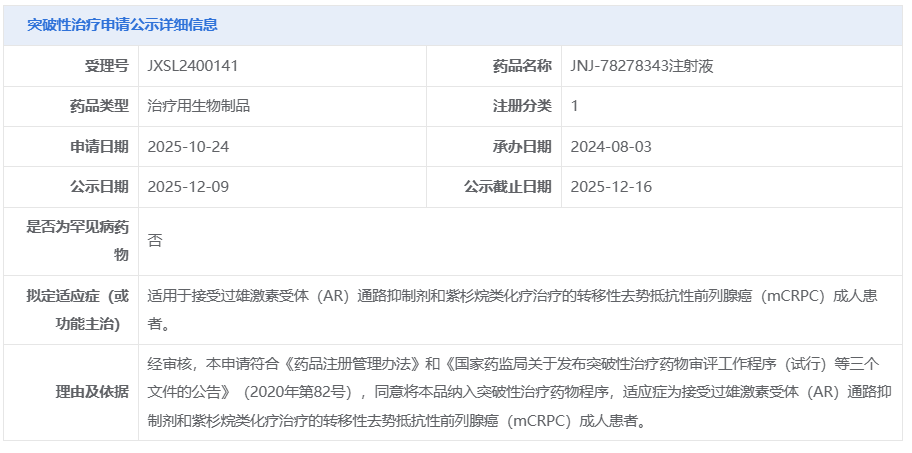The image size is (912, 453).
Task: Click the 突破性治疗申请公示详细信息 header title
Action: tap(122, 25)
